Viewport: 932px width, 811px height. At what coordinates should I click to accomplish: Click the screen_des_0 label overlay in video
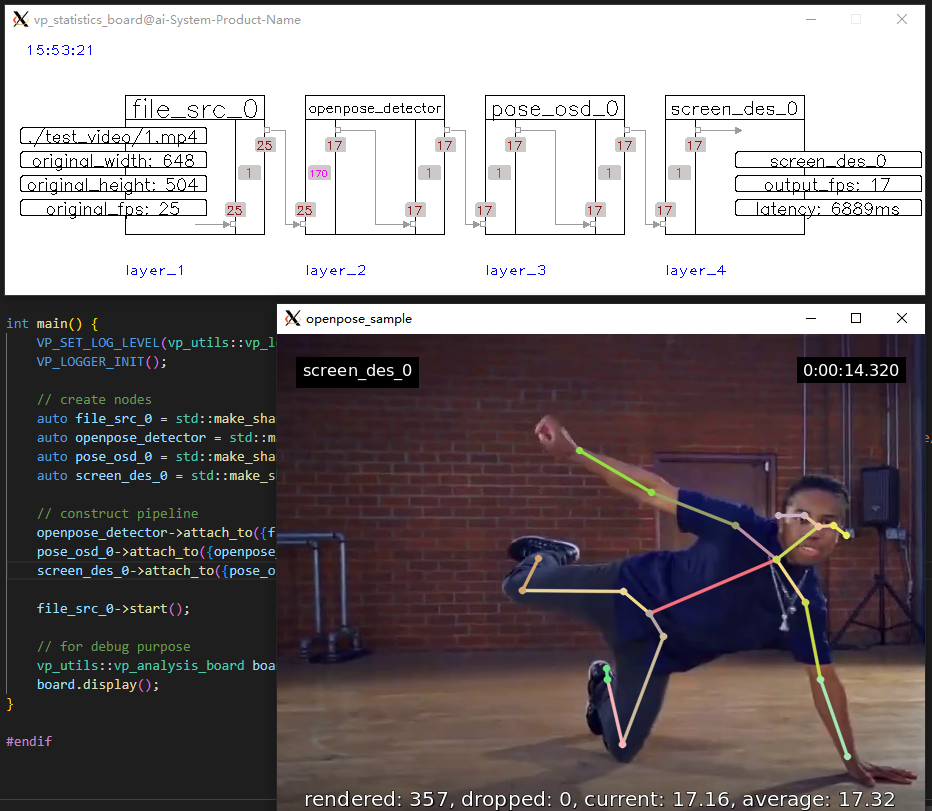click(x=357, y=371)
